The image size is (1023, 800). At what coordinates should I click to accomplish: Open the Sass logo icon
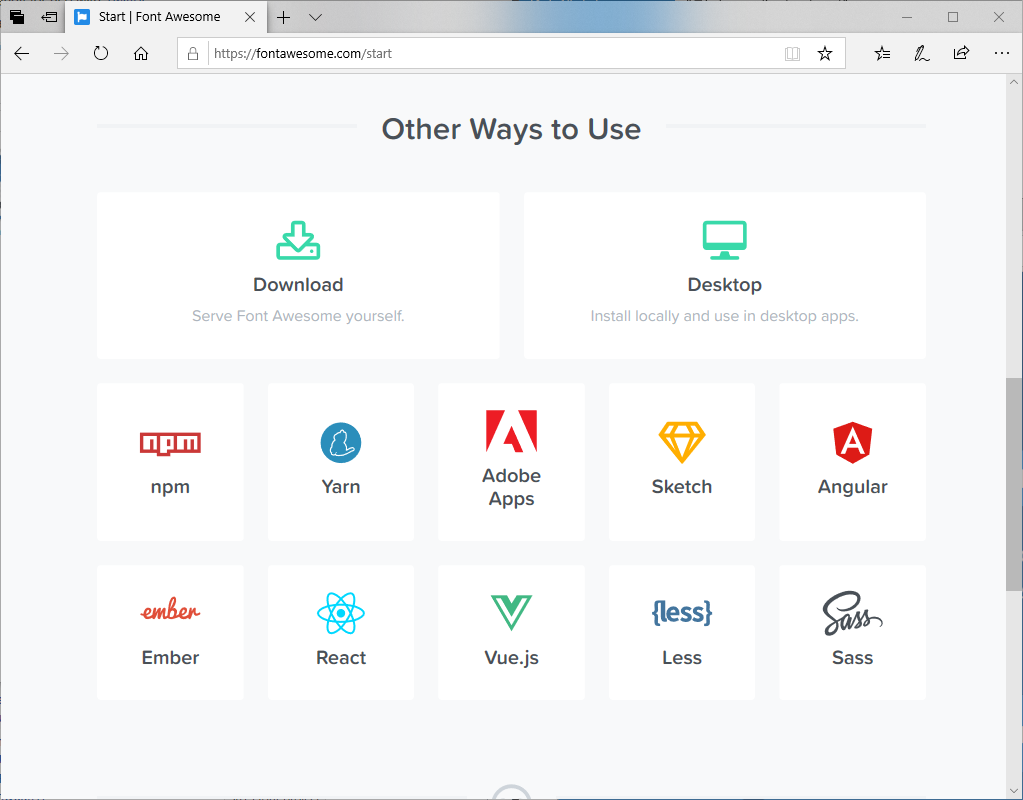click(x=852, y=611)
